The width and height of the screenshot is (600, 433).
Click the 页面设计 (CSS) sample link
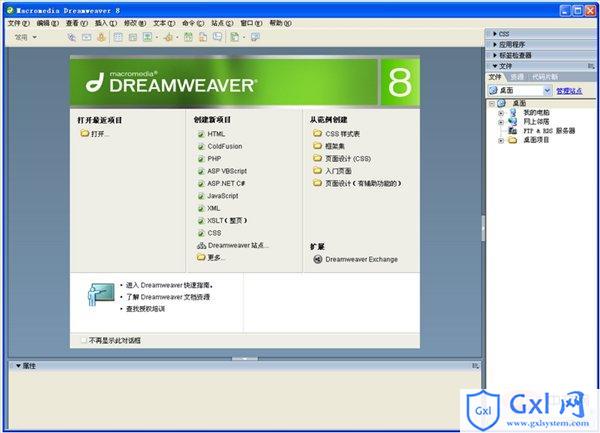pyautogui.click(x=348, y=159)
